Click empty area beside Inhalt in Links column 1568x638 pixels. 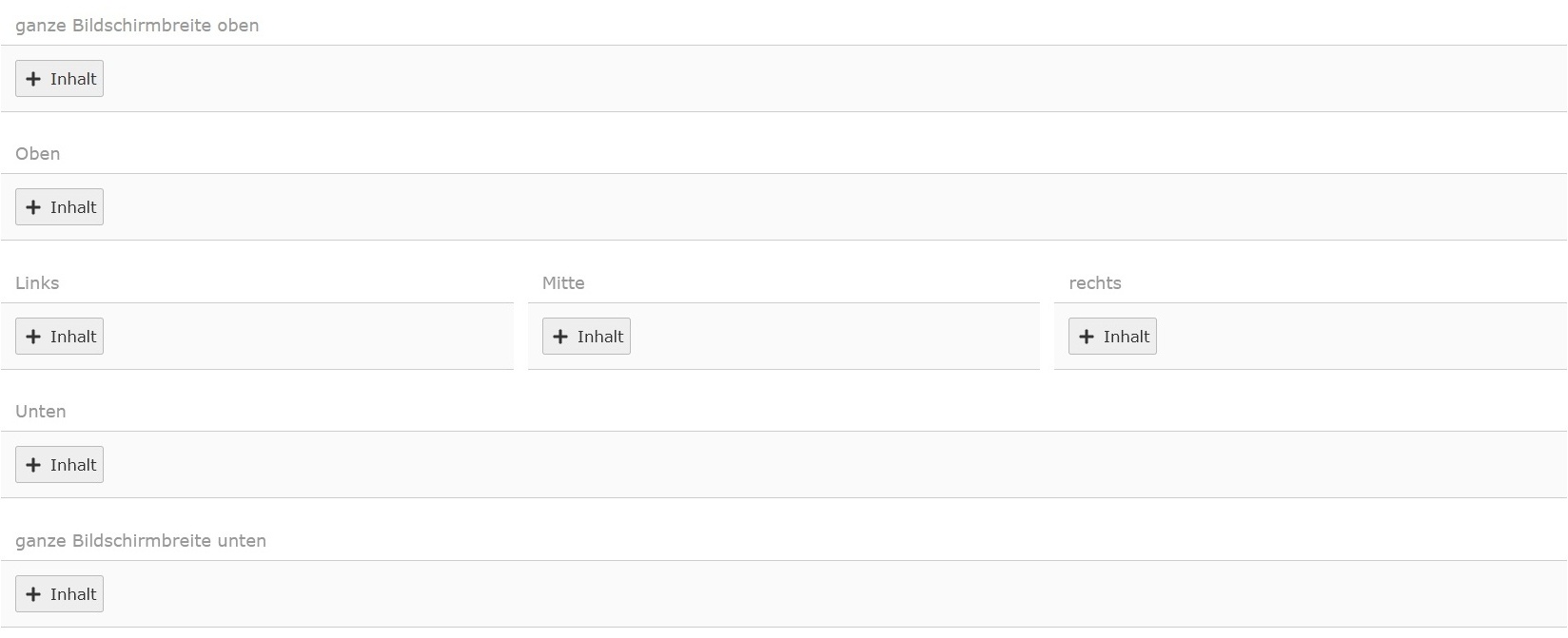tap(304, 337)
